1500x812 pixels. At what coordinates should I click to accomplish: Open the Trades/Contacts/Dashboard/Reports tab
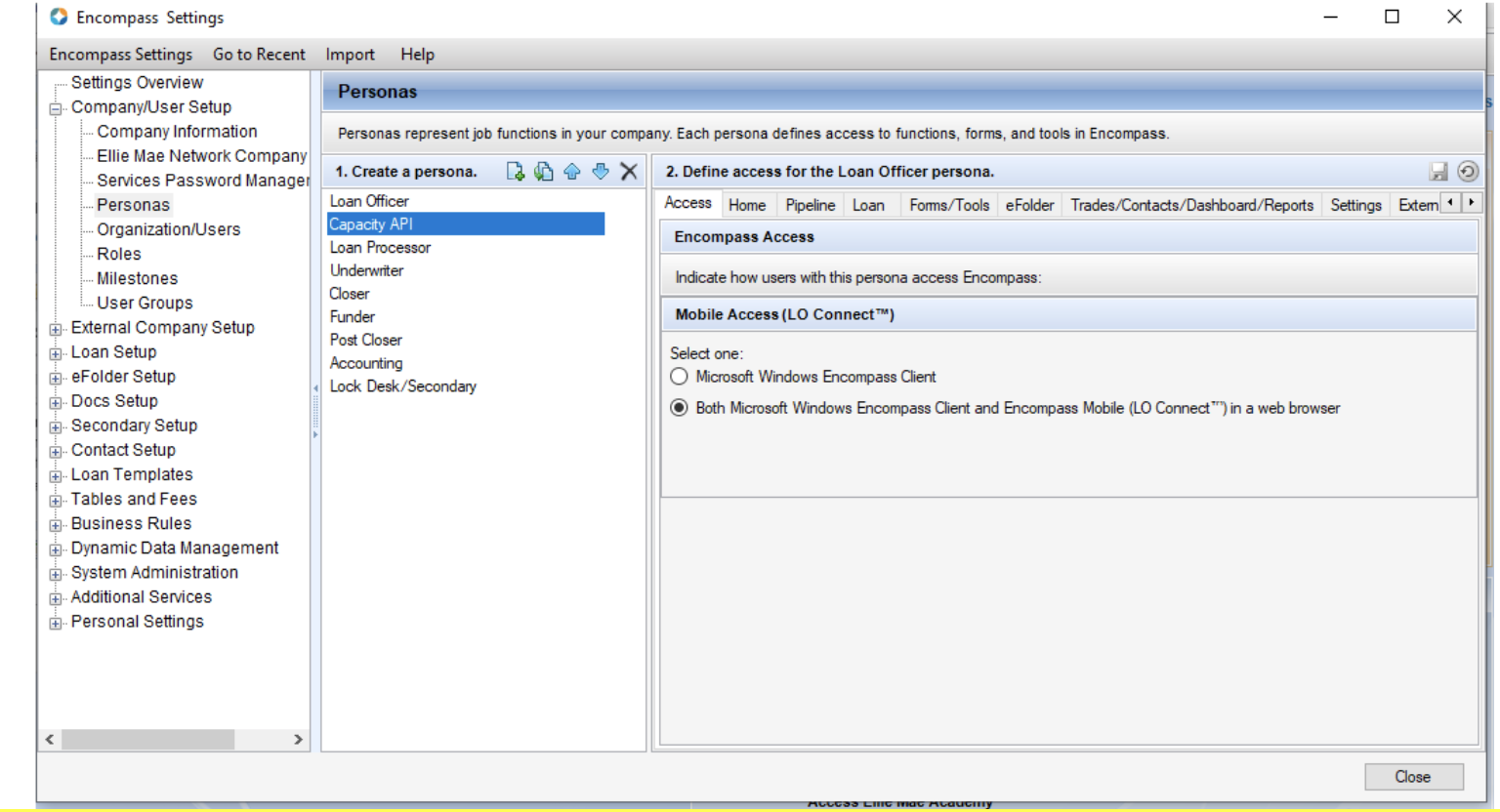coord(1191,205)
